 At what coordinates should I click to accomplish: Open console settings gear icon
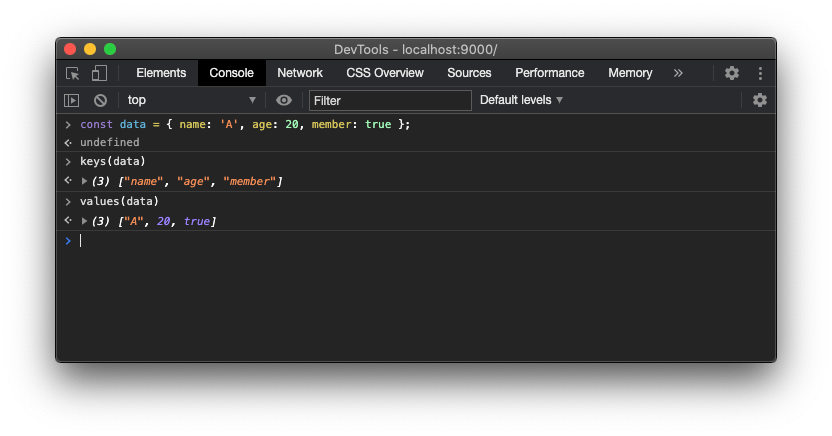point(760,100)
